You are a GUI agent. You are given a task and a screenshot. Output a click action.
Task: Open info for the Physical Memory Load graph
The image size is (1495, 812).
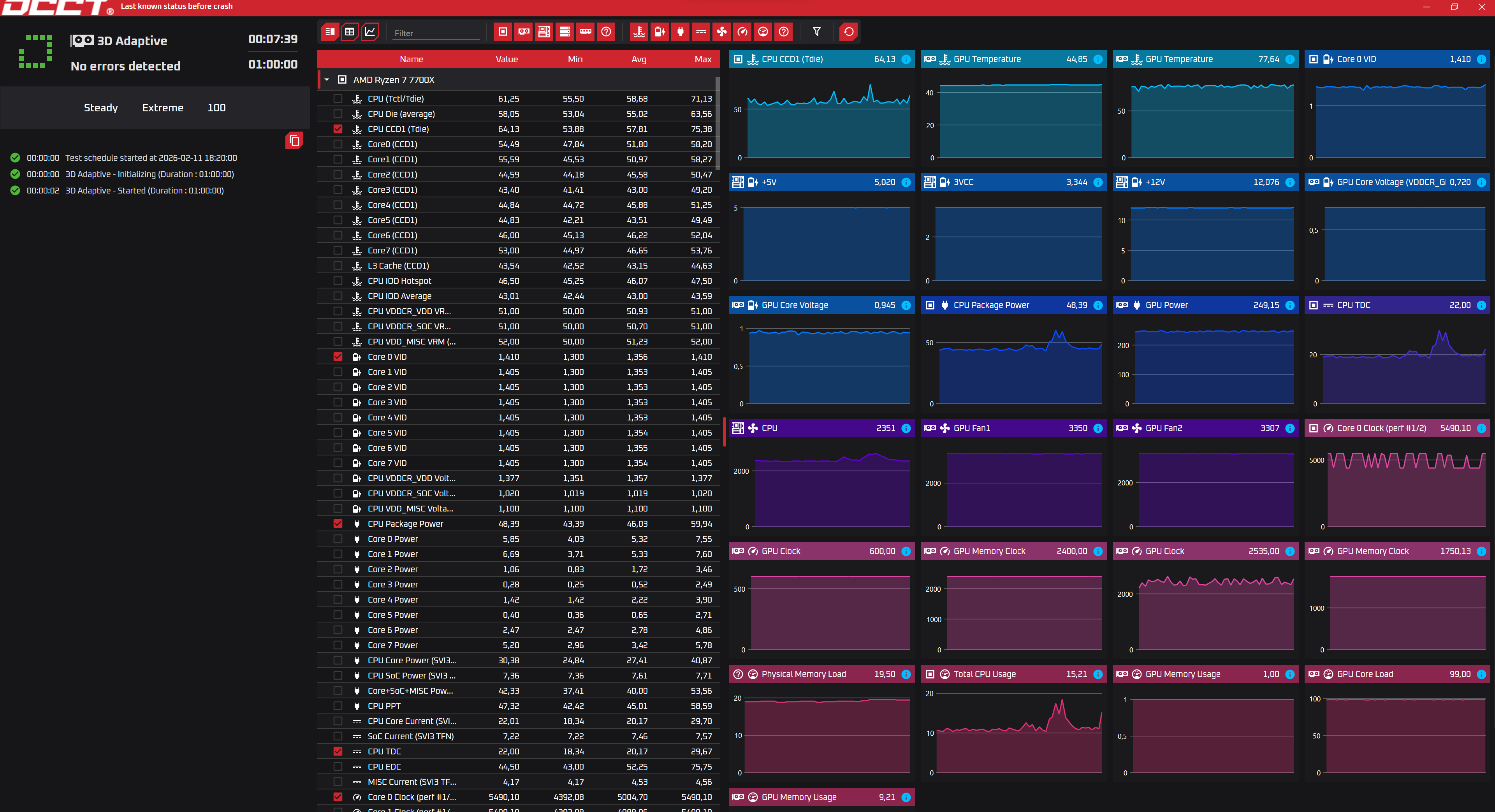(906, 675)
